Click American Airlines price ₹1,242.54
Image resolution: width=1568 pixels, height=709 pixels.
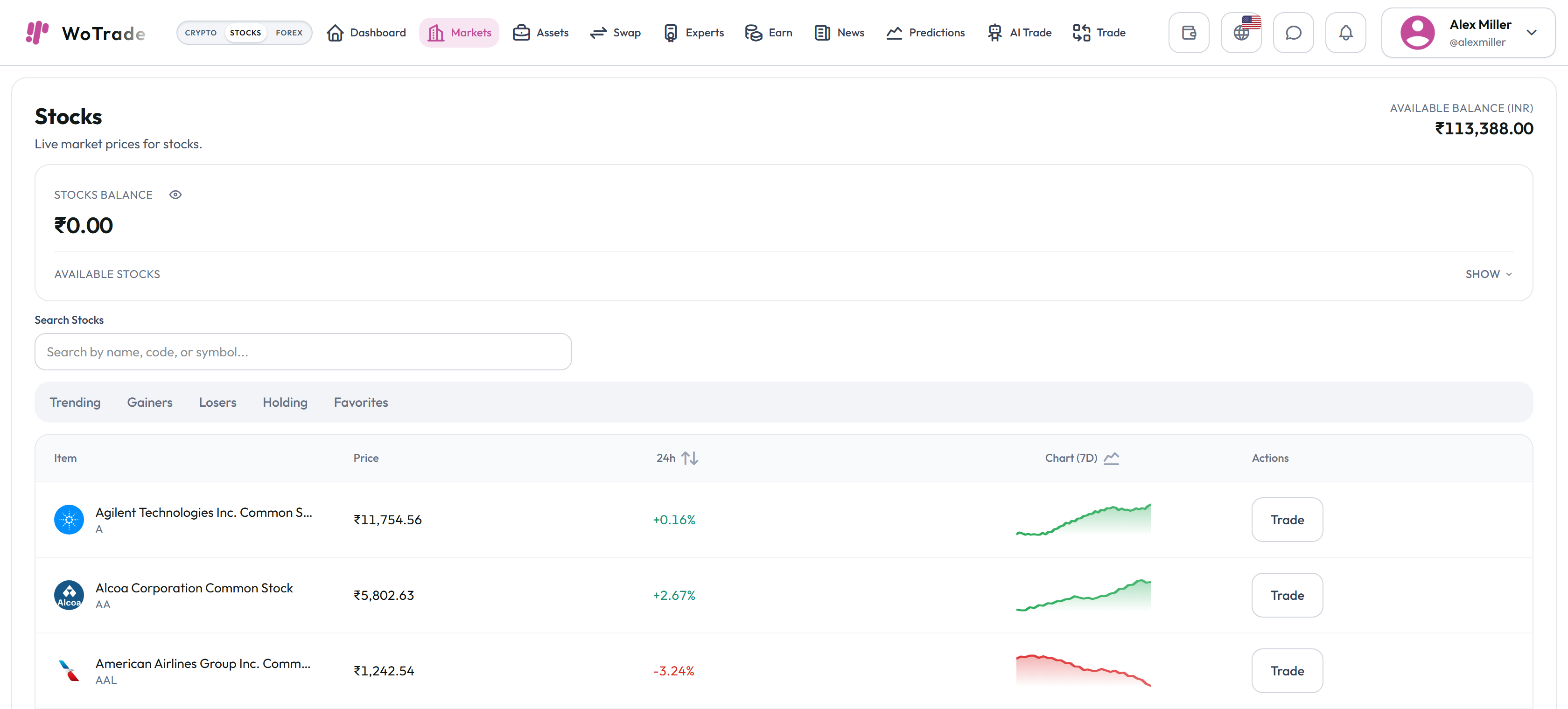(384, 671)
